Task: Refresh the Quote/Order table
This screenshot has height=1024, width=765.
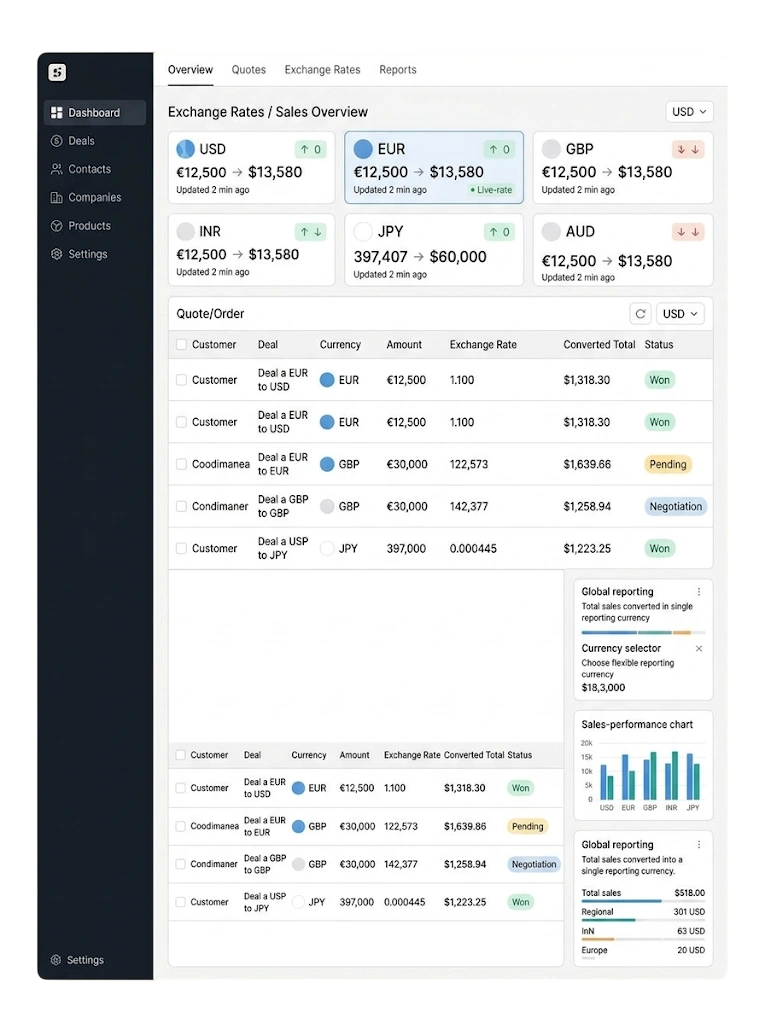Action: [640, 314]
